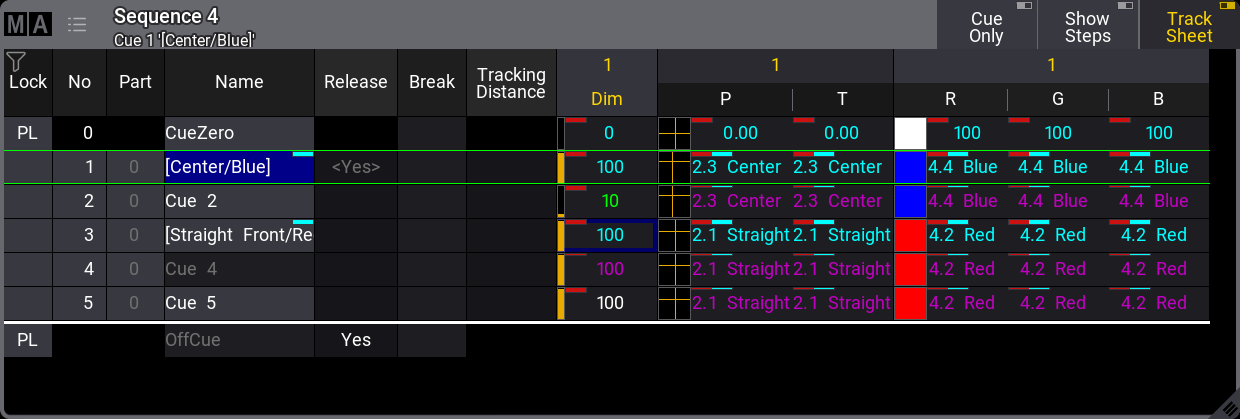Click the window resize grip icon
Screen dimensions: 1240x419
click(x=1226, y=406)
